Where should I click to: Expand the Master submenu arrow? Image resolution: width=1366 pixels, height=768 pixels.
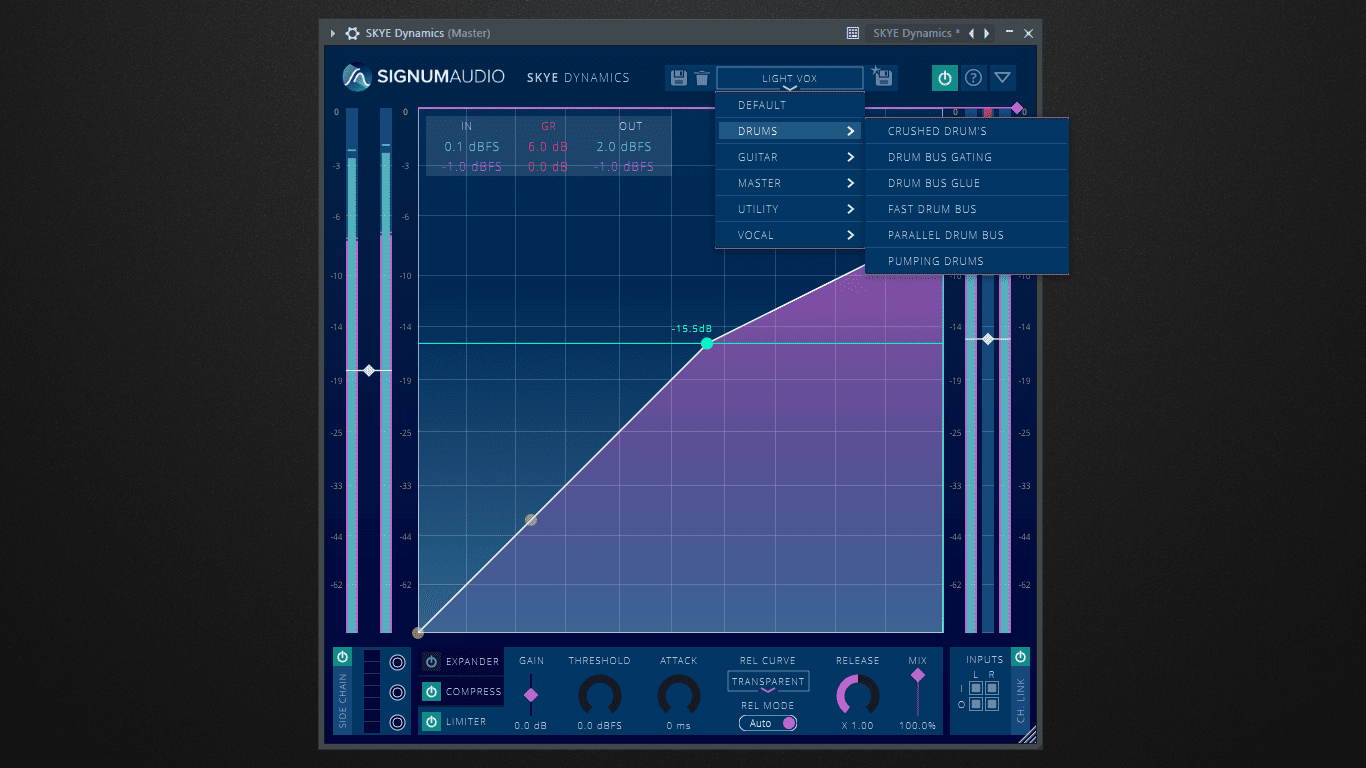(x=851, y=183)
